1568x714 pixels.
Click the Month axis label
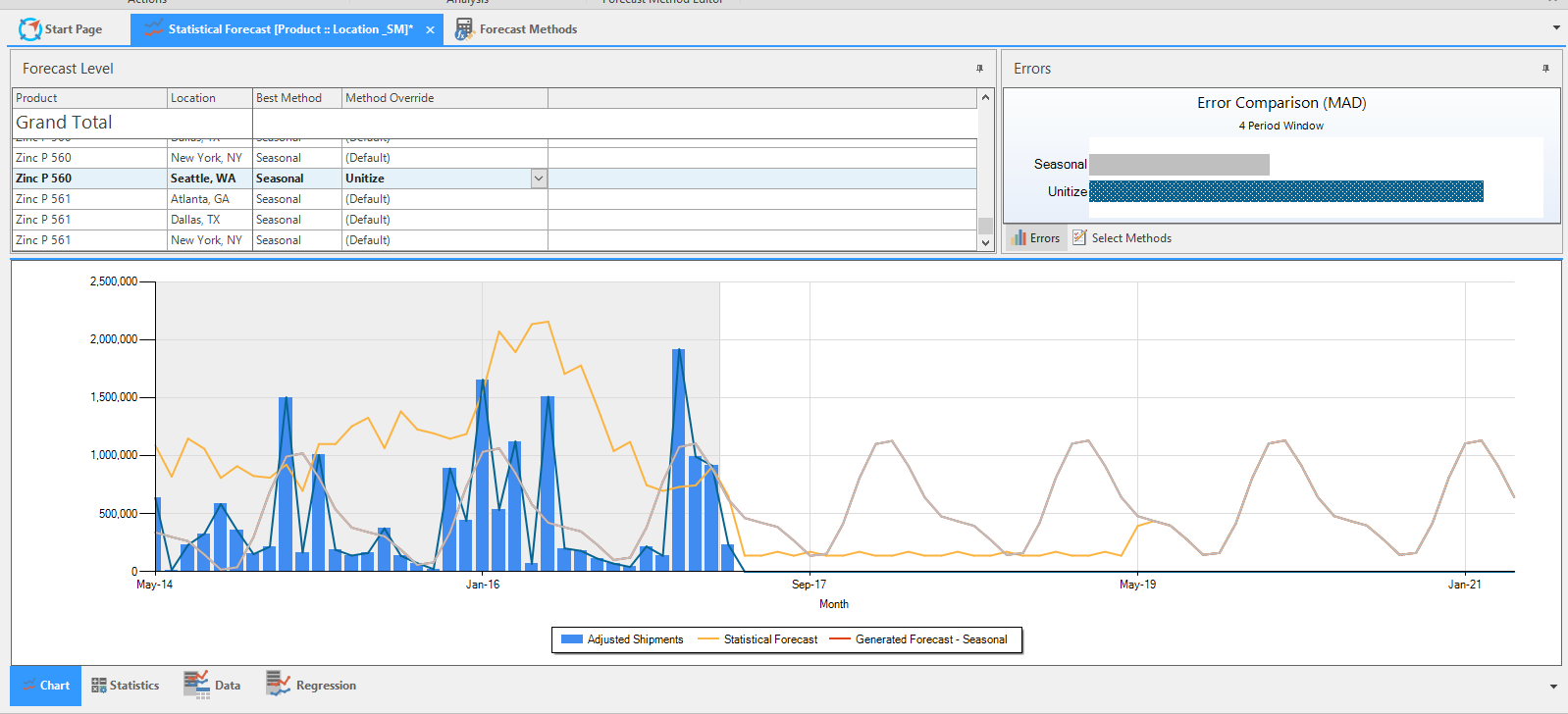tap(834, 604)
